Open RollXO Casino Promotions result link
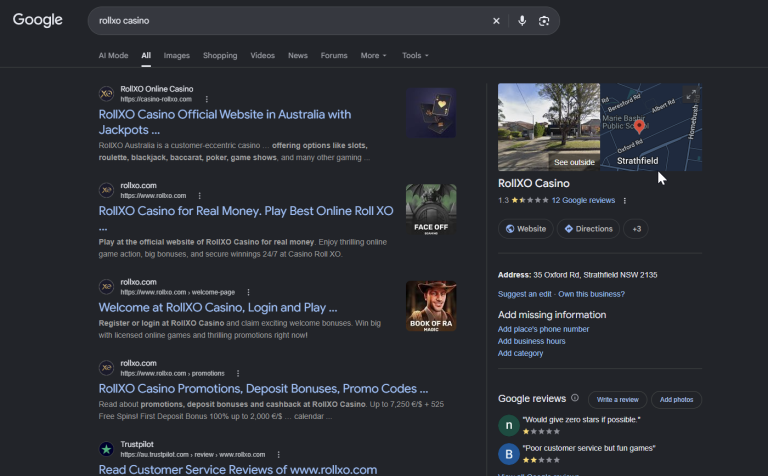This screenshot has height=476, width=768. pyautogui.click(x=263, y=388)
